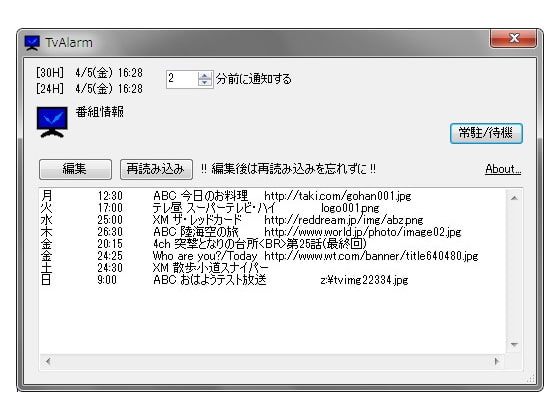Viewport: 560px width, 420px height.
Task: Select the 土 24:30 XM 散歩小道スナイパー row
Action: coord(155,268)
